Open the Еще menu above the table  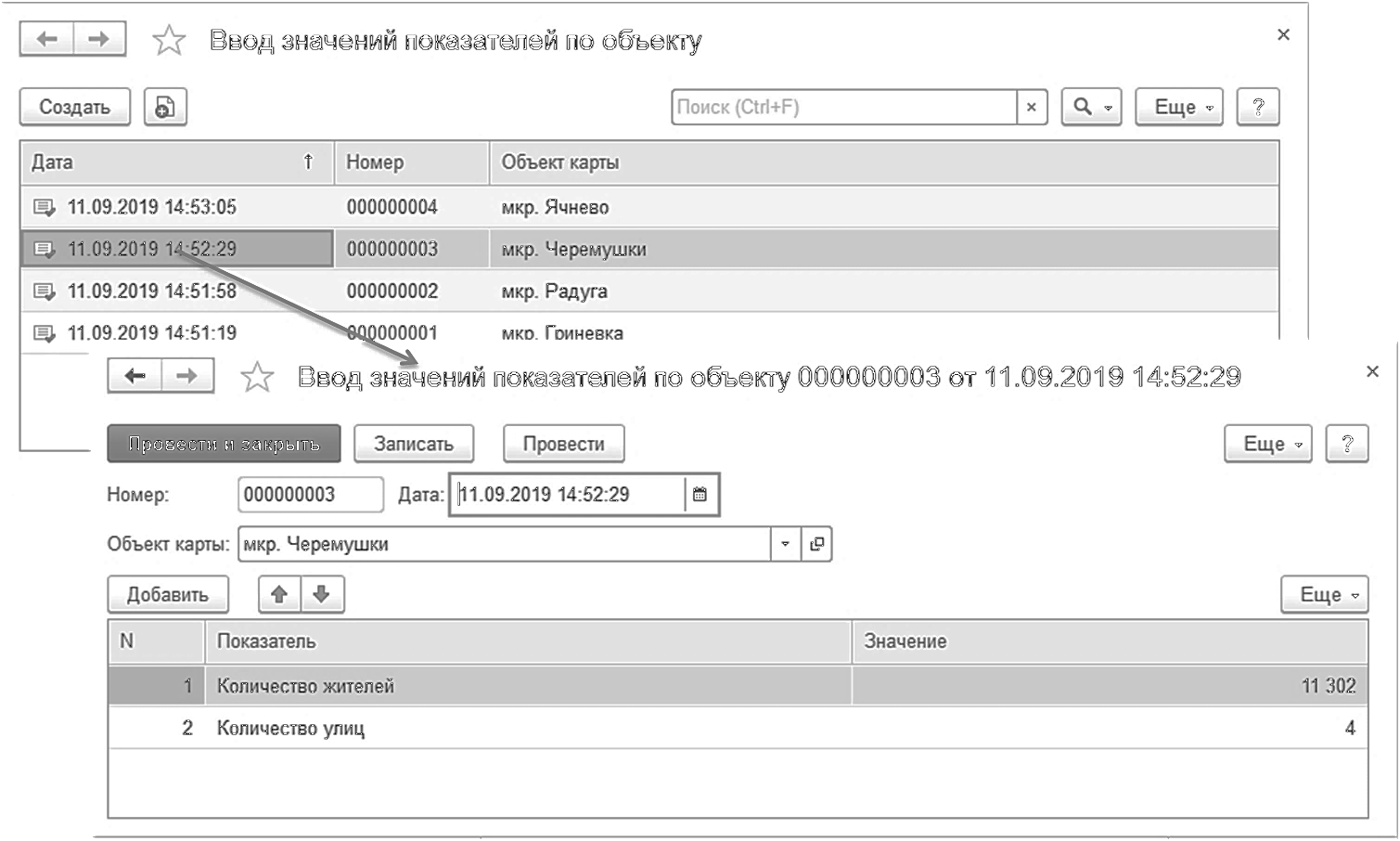1325,595
